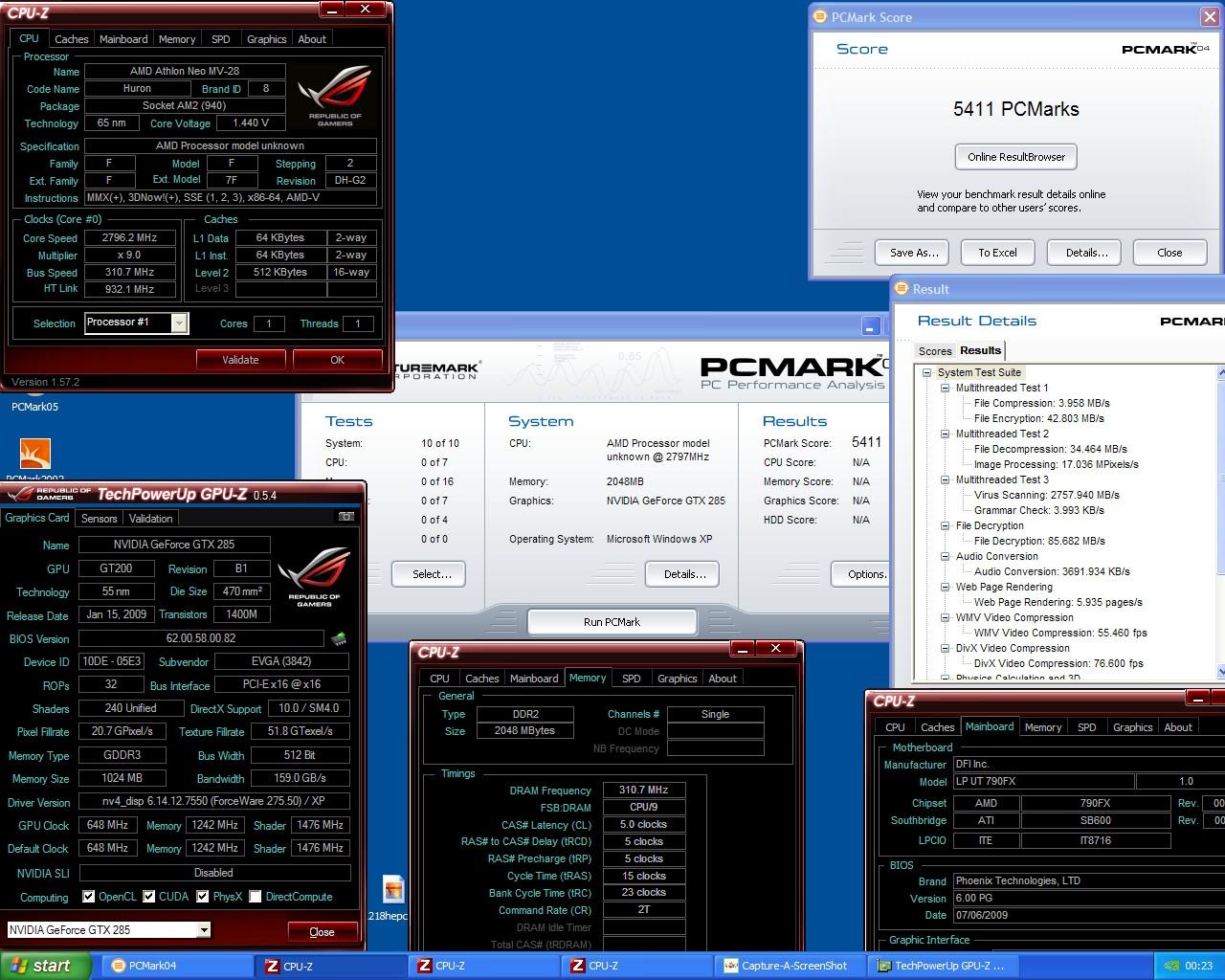Click 5411 PCMarks score text
This screenshot has width=1225, height=980.
[x=1015, y=109]
